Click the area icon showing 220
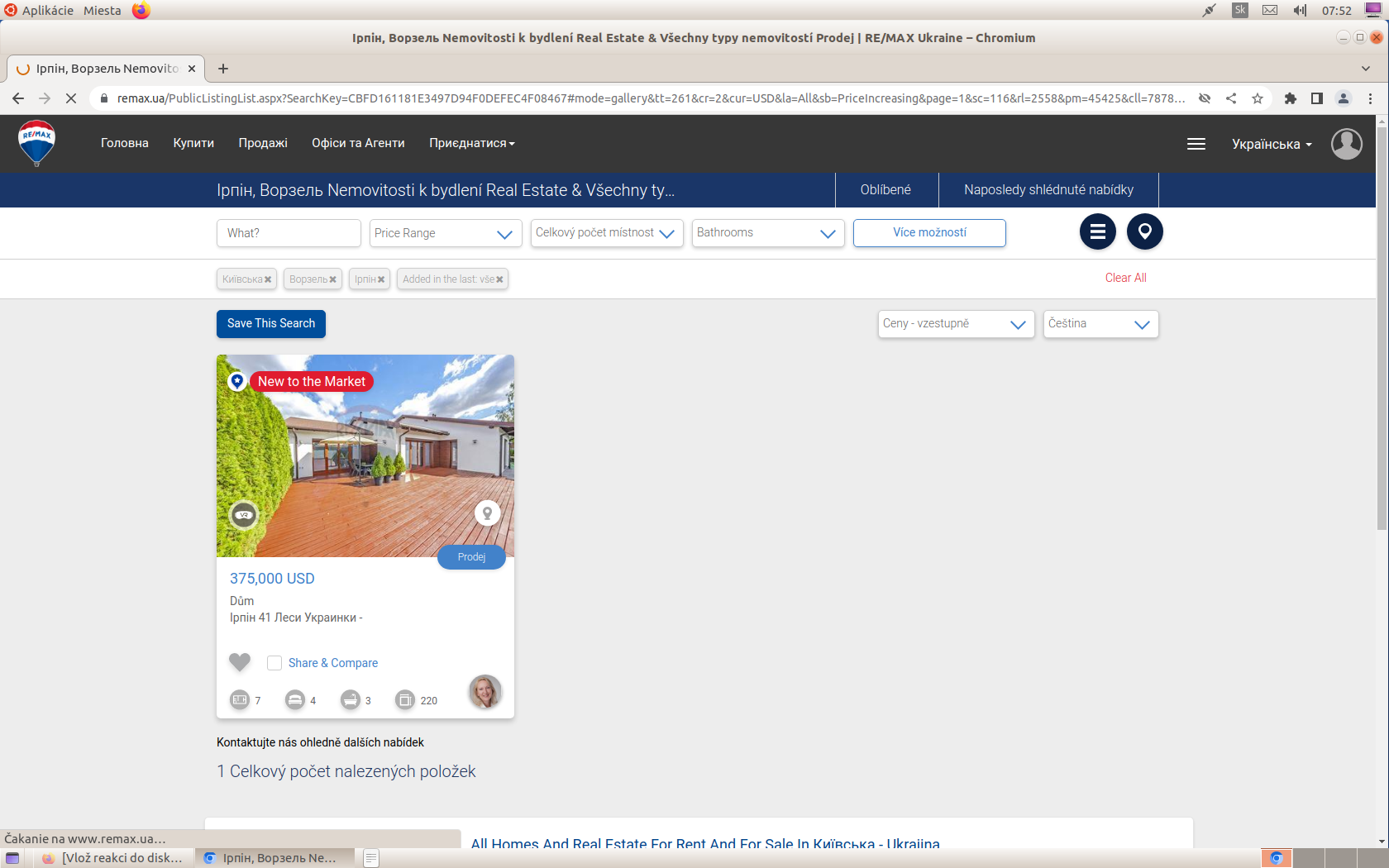The height and width of the screenshot is (868, 1389). click(404, 700)
